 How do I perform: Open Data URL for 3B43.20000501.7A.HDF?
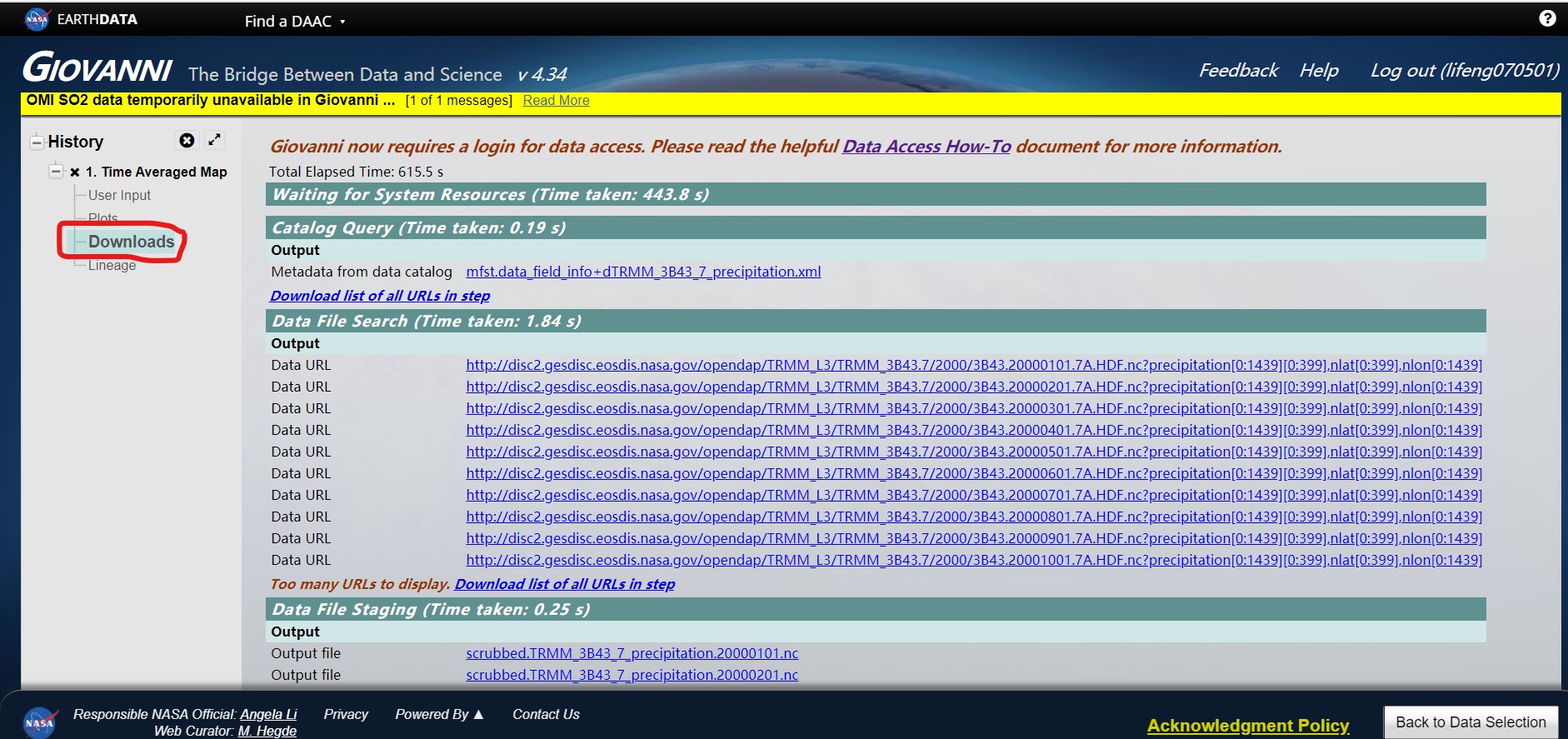point(974,452)
